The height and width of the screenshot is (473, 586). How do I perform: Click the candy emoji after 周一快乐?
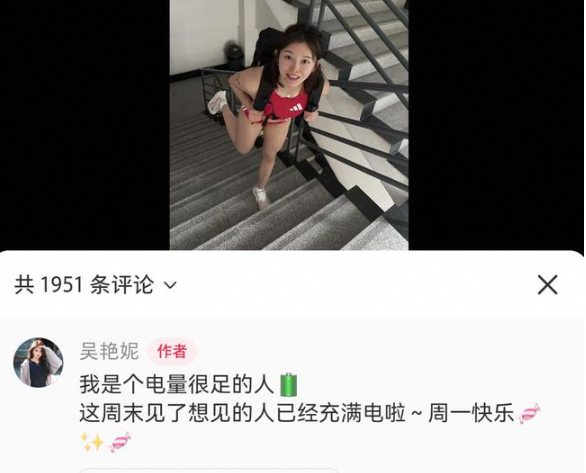[529, 413]
